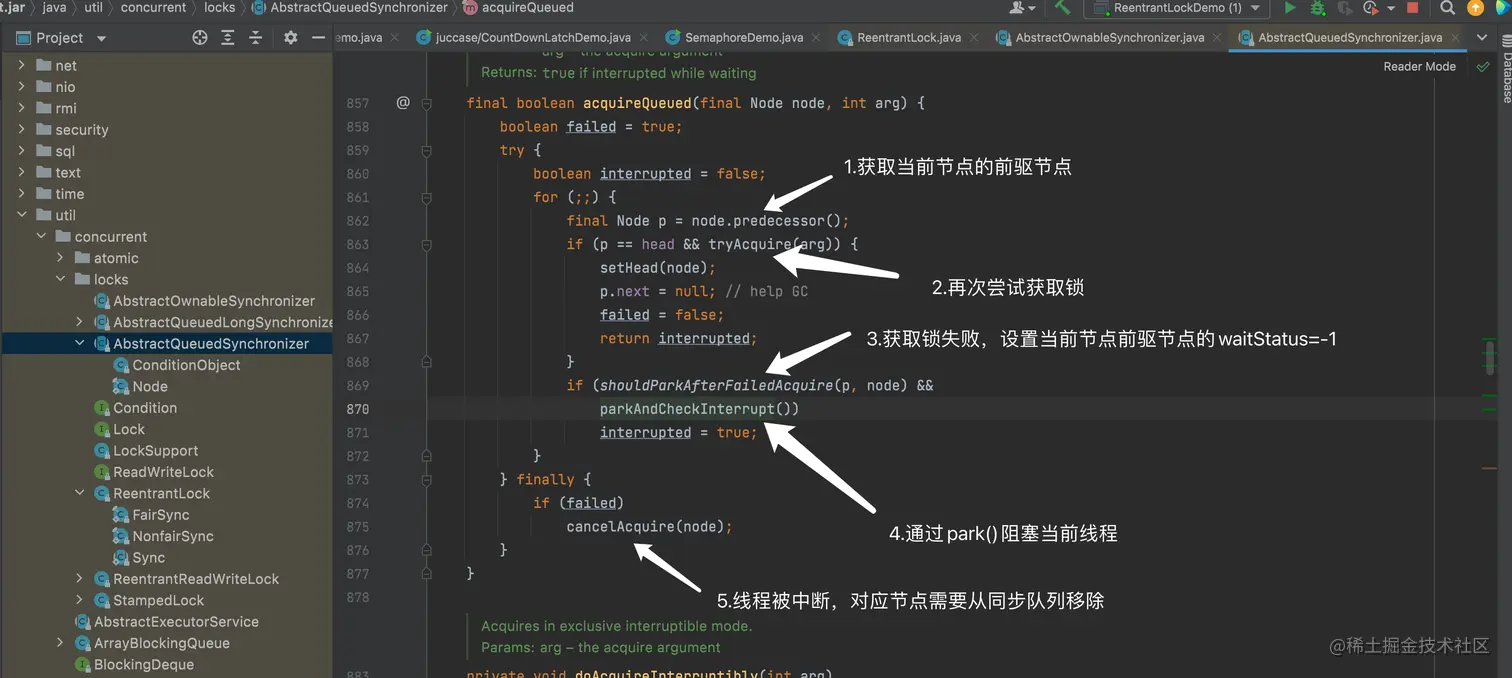Click the Node class icon in tree

click(121, 386)
